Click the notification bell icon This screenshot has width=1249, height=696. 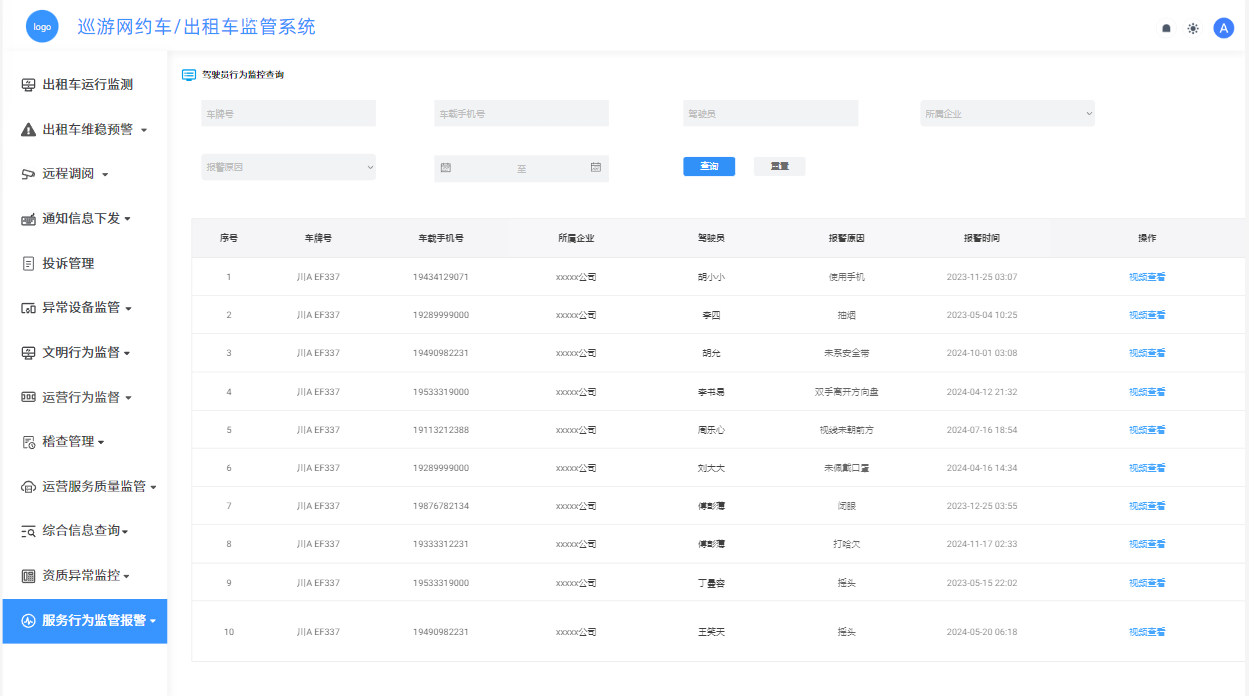pos(1166,29)
